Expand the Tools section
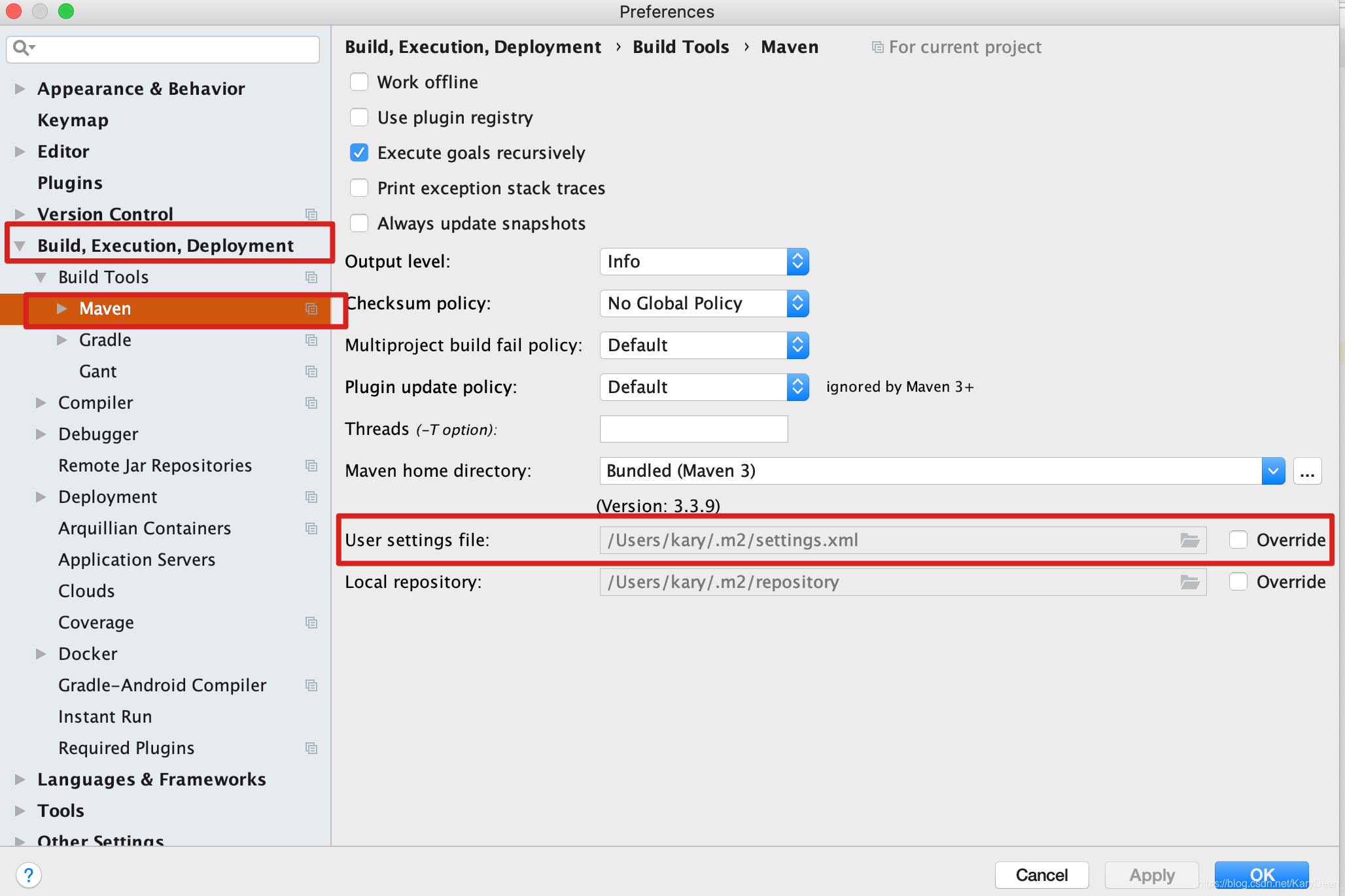The image size is (1345, 896). (x=20, y=811)
